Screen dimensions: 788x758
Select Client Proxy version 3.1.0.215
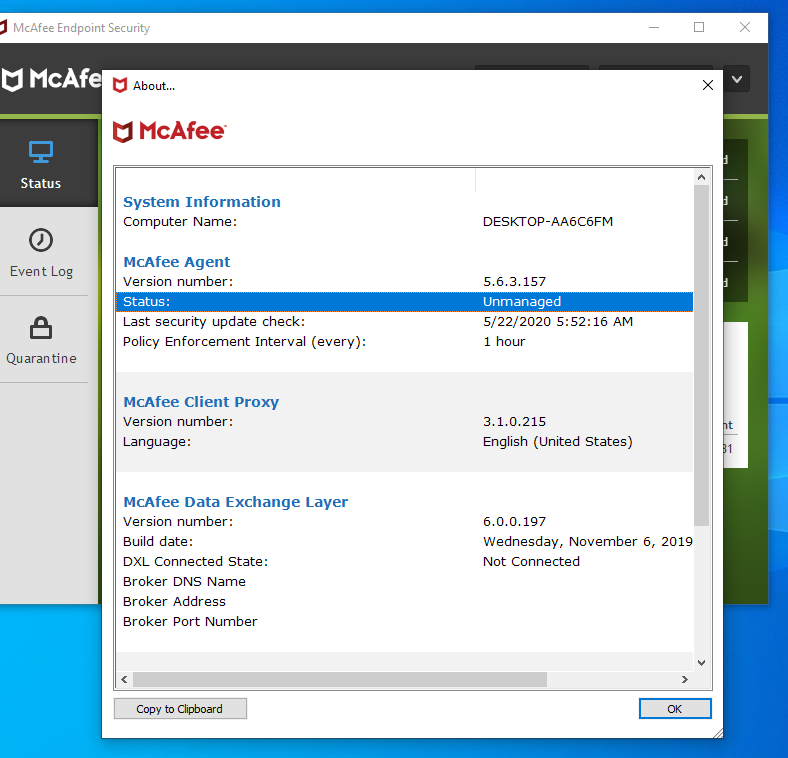[x=405, y=422]
